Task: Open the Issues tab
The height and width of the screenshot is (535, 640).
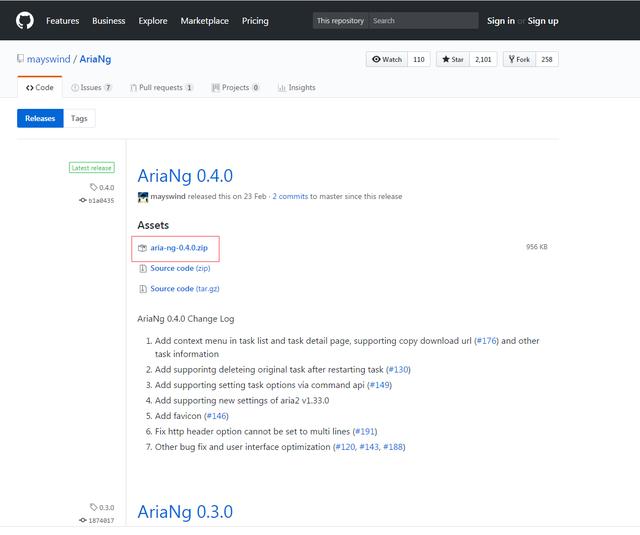Action: (95, 88)
